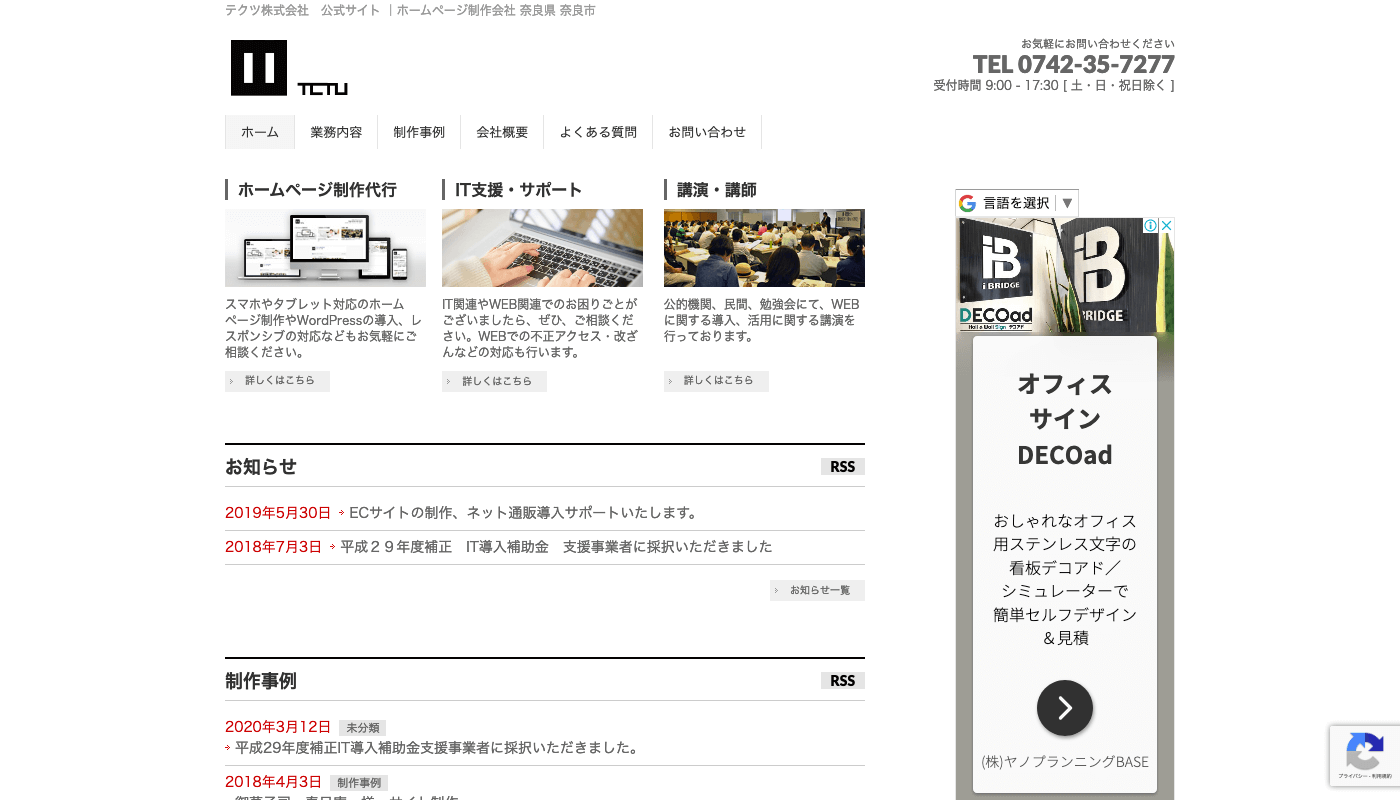
Task: Open the お知らせ RSS feed badge
Action: (842, 467)
